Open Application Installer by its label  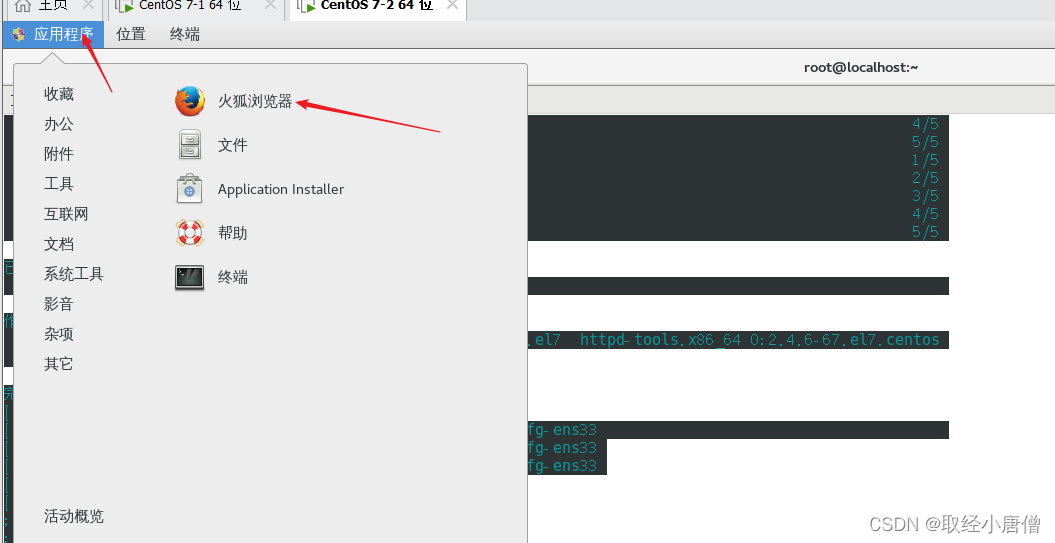click(281, 189)
